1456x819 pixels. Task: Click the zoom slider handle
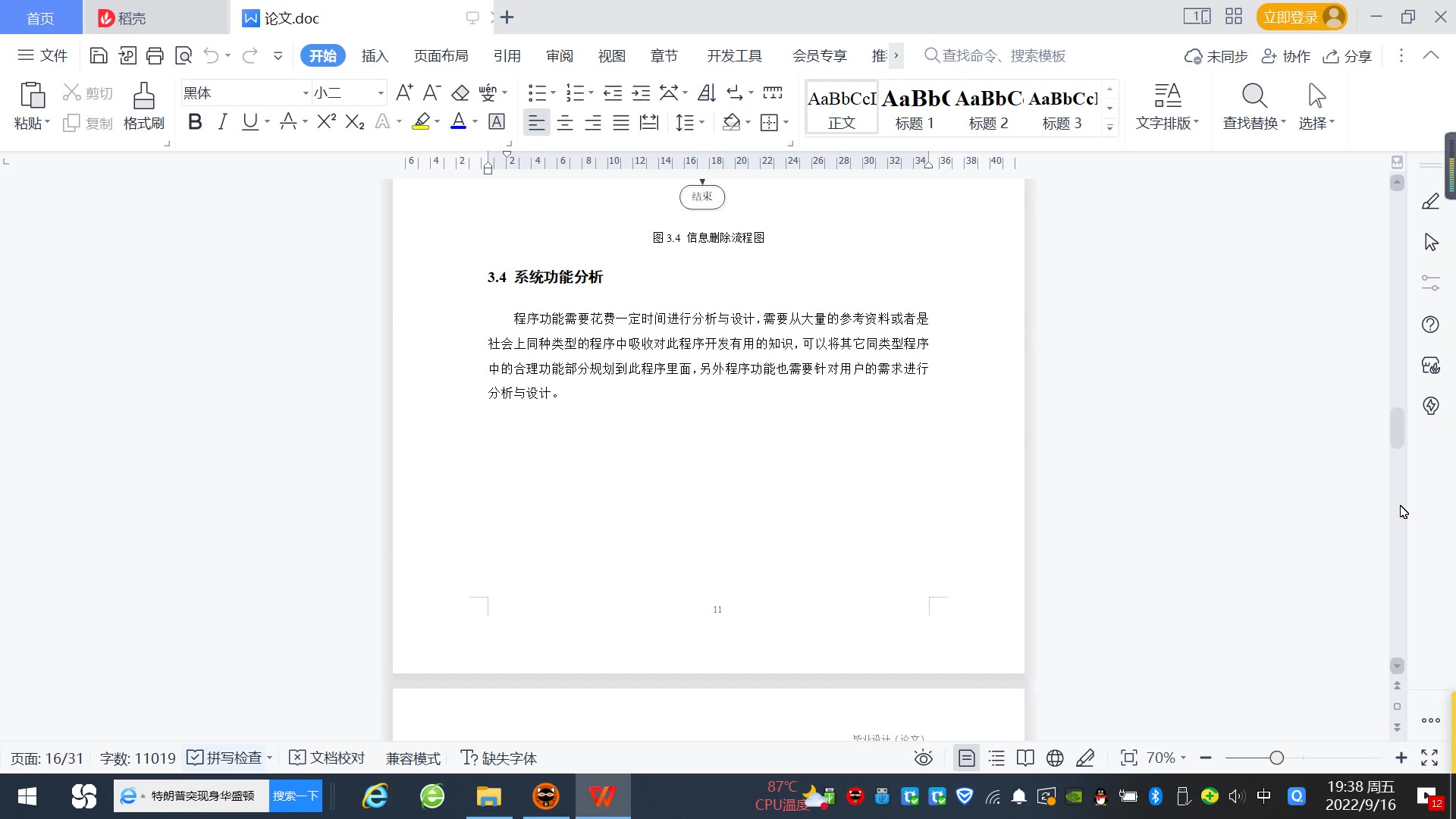1276,758
